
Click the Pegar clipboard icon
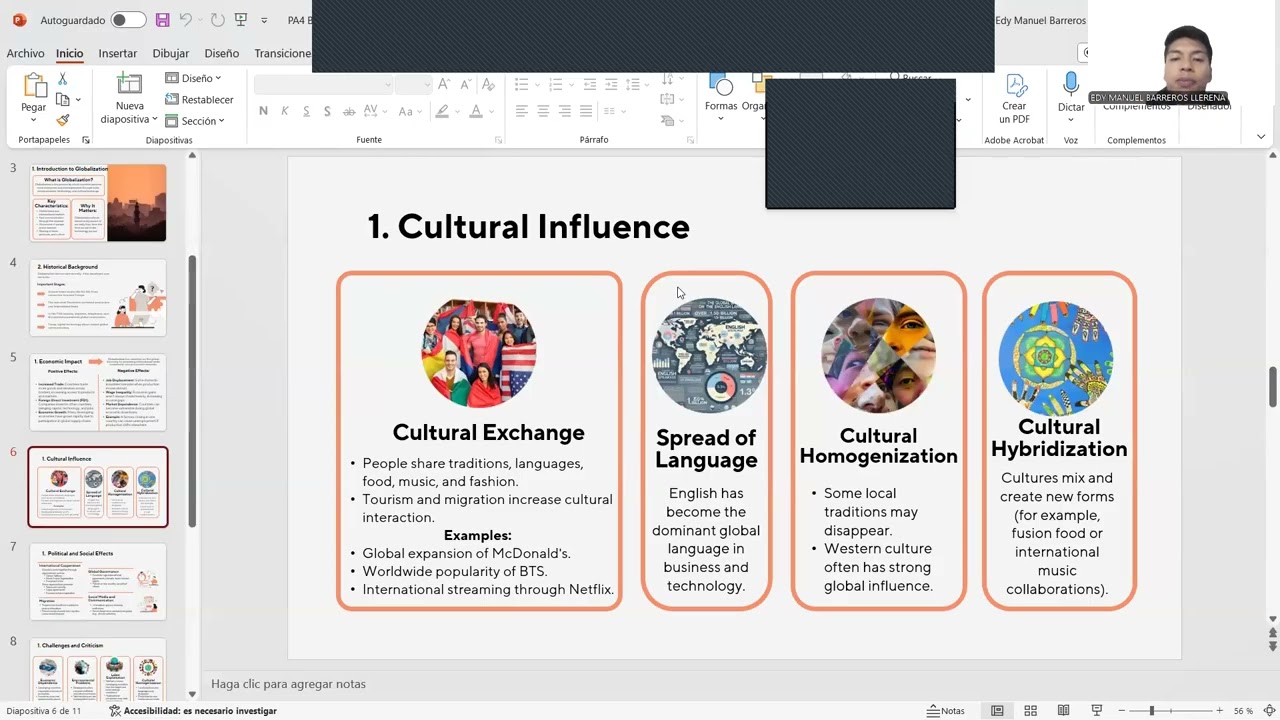(x=34, y=86)
